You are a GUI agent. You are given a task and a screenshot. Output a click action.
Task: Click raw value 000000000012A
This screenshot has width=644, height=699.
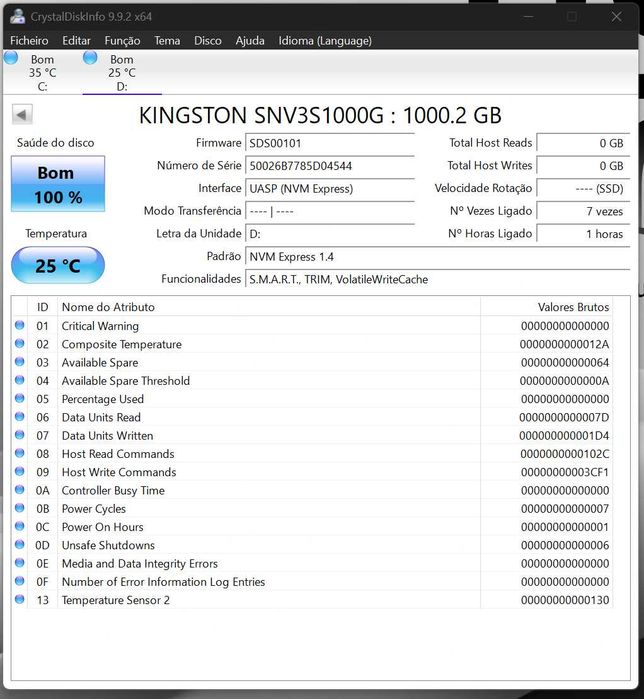tap(564, 344)
